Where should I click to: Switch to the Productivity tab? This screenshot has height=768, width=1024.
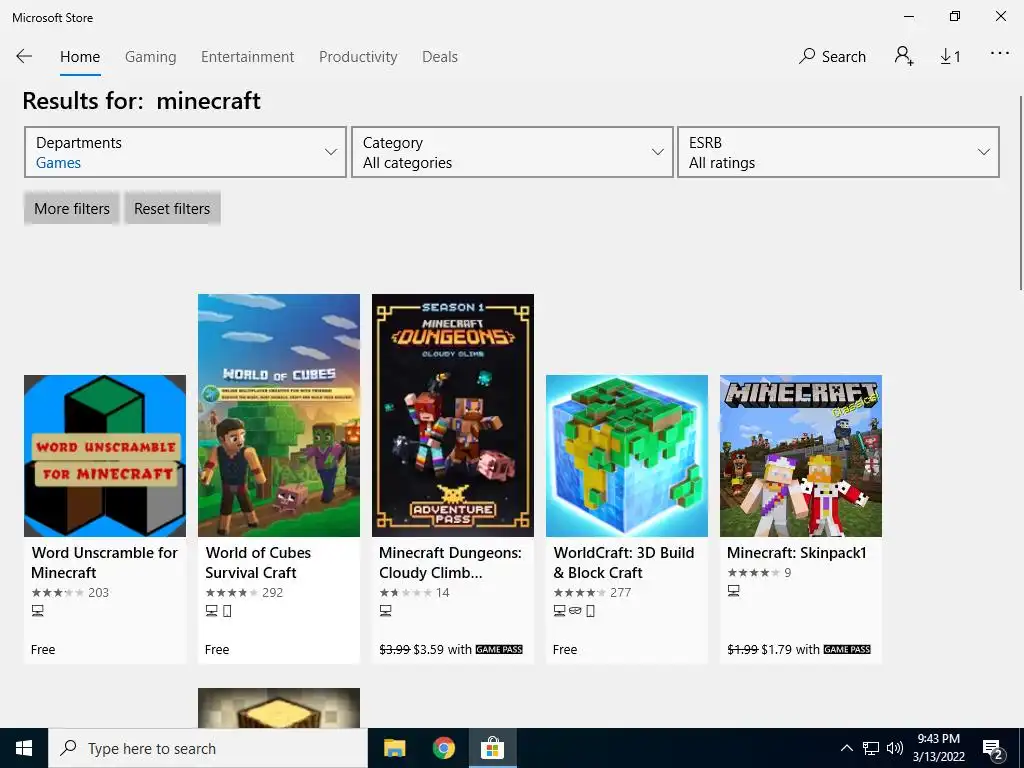click(x=358, y=57)
